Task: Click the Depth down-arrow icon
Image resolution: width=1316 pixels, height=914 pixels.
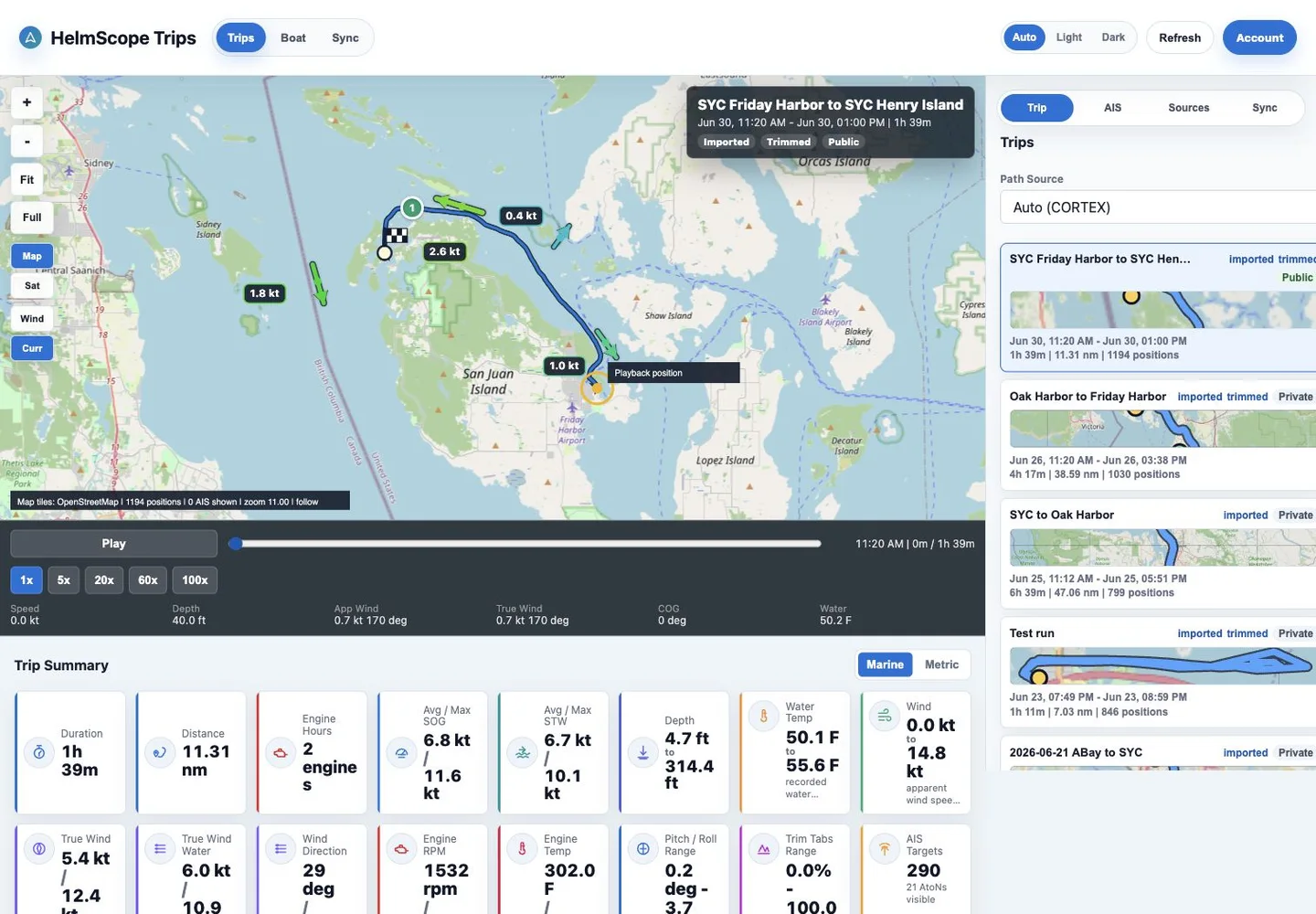Action: pyautogui.click(x=642, y=753)
